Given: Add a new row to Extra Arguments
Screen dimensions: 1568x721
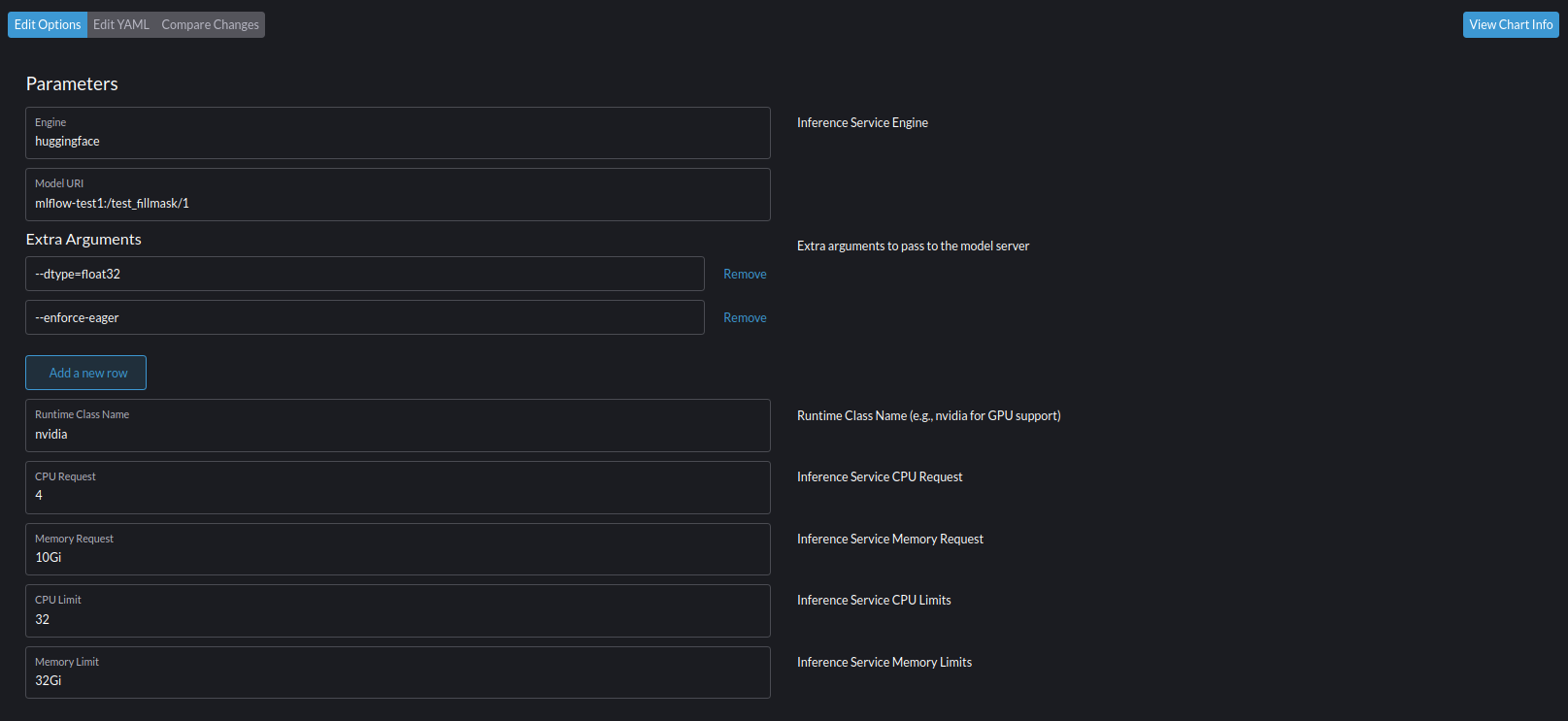Looking at the screenshot, I should click(86, 373).
